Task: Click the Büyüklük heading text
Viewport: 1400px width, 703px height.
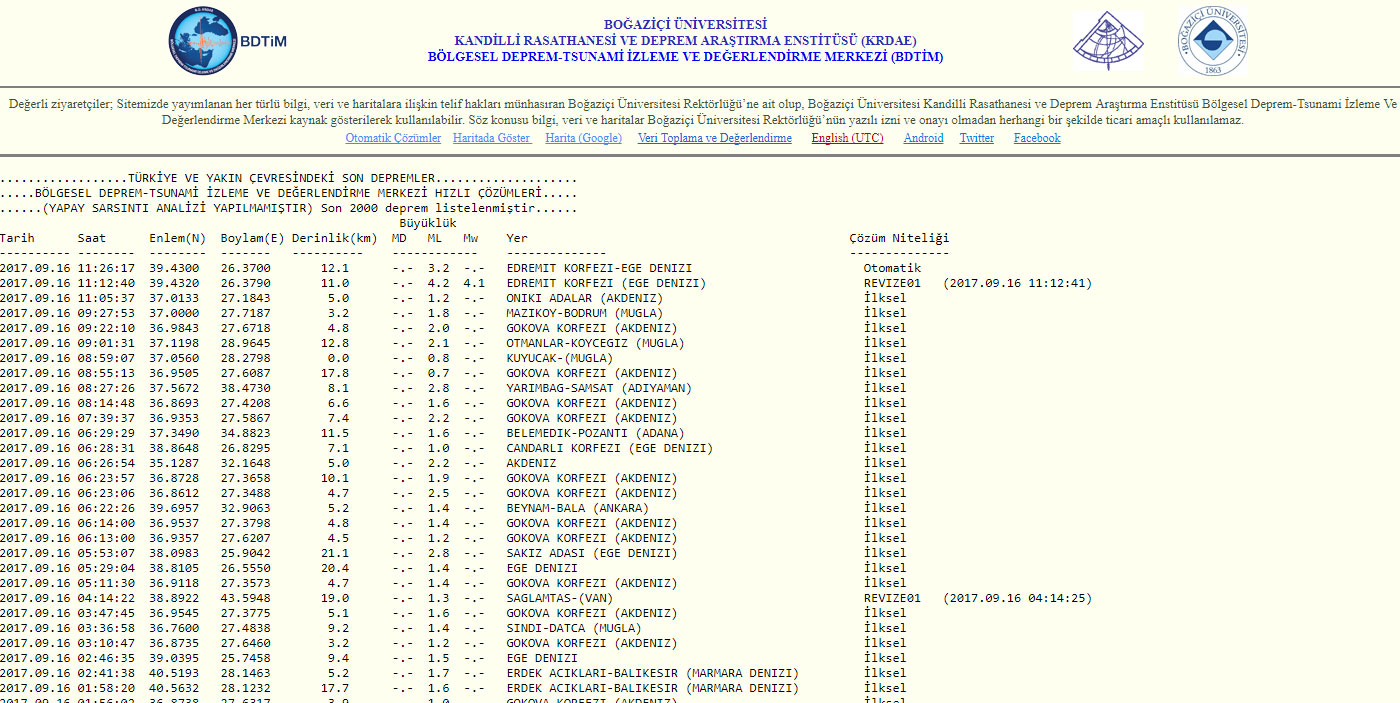Action: (428, 223)
